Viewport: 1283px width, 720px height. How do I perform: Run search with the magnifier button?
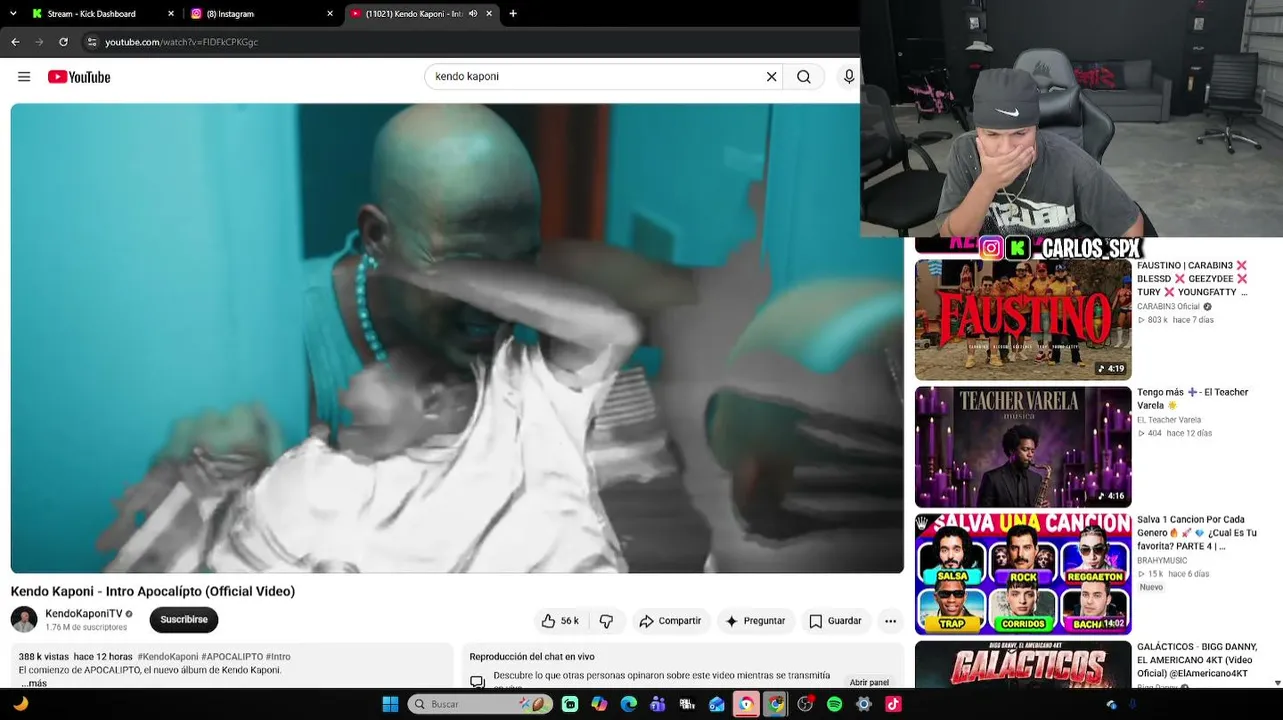pos(804,77)
